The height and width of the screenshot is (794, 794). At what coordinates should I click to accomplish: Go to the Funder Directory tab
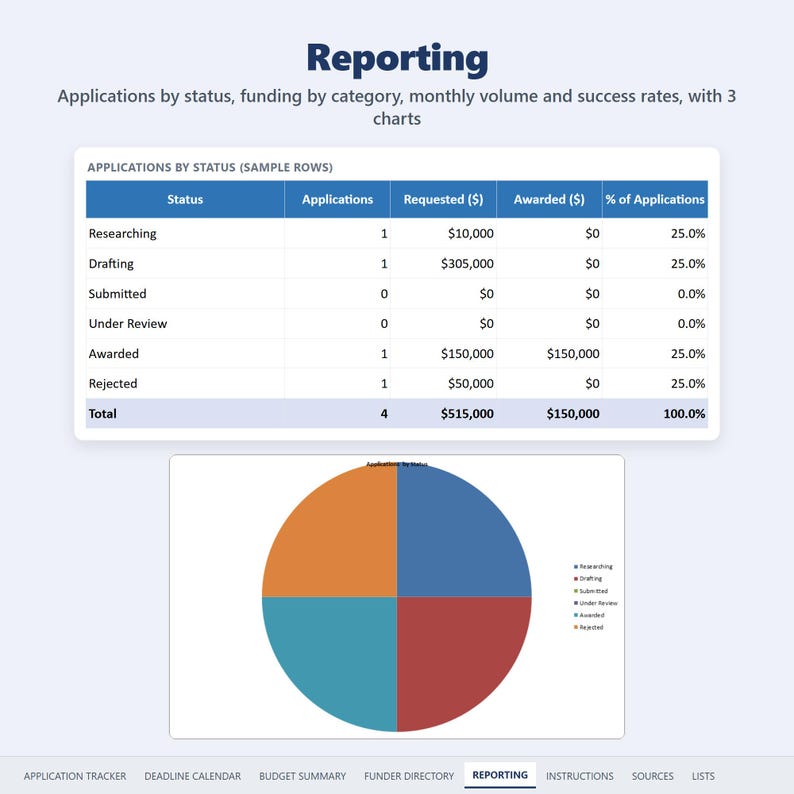[409, 776]
